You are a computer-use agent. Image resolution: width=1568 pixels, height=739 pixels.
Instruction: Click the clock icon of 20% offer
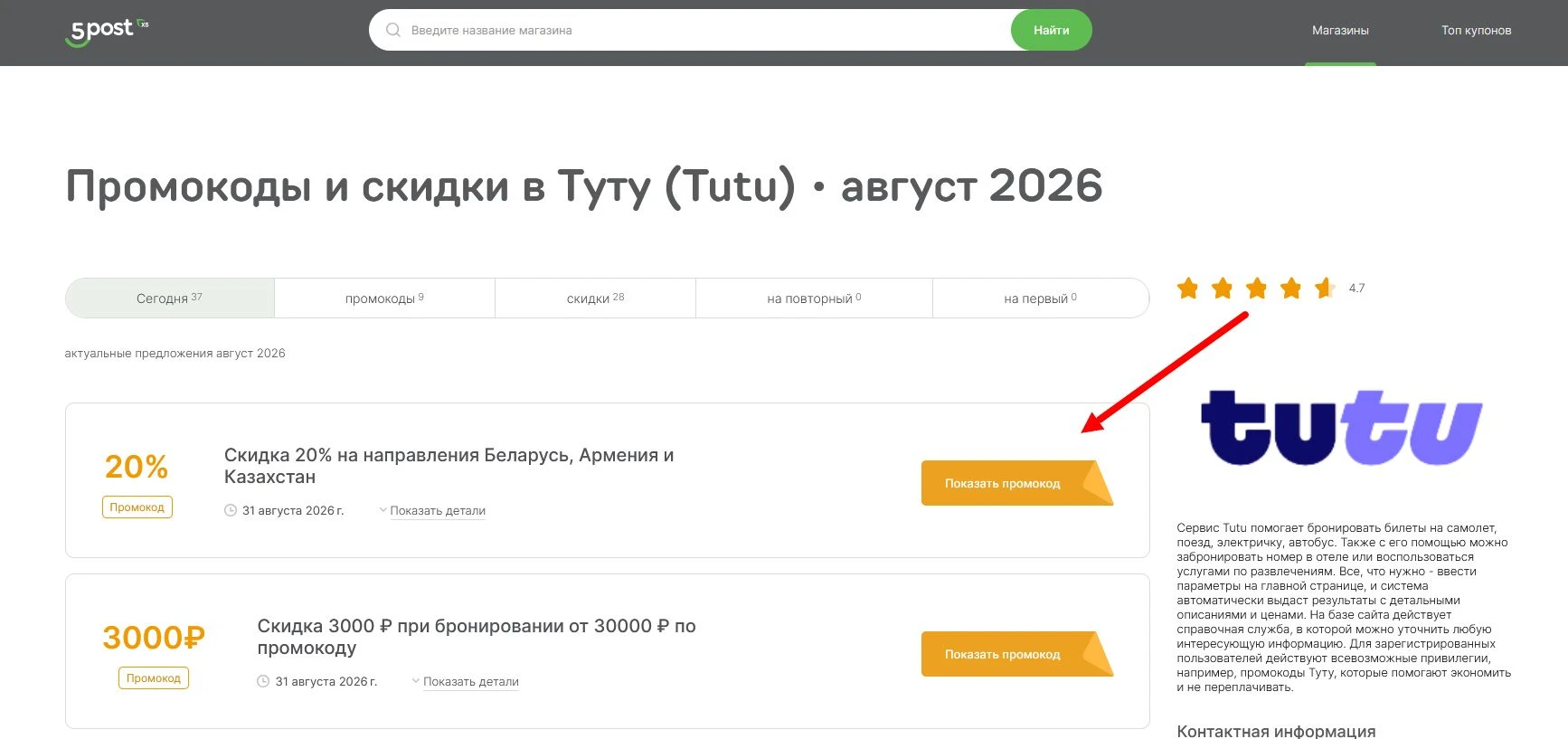pyautogui.click(x=231, y=511)
